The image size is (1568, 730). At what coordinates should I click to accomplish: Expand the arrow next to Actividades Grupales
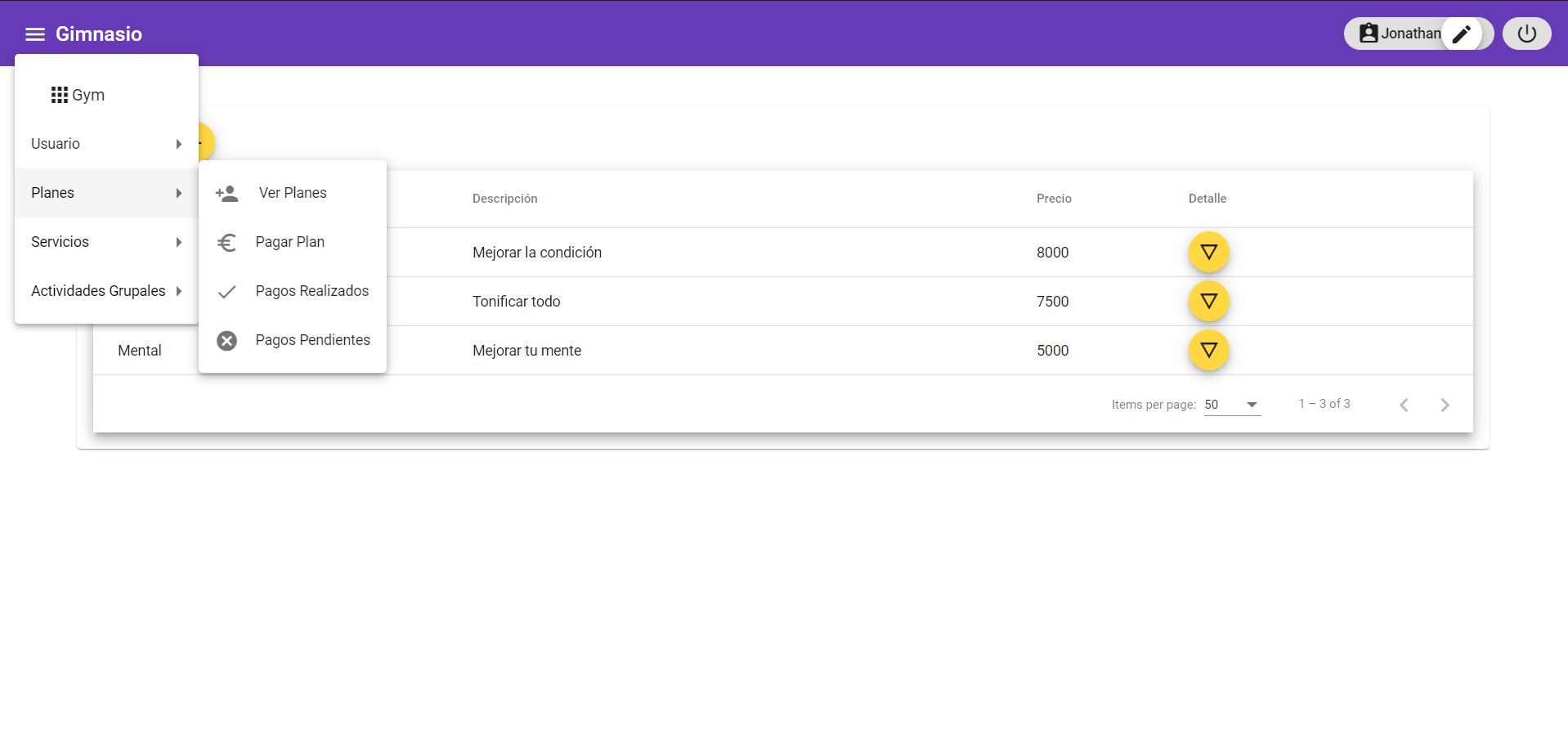pos(178,291)
